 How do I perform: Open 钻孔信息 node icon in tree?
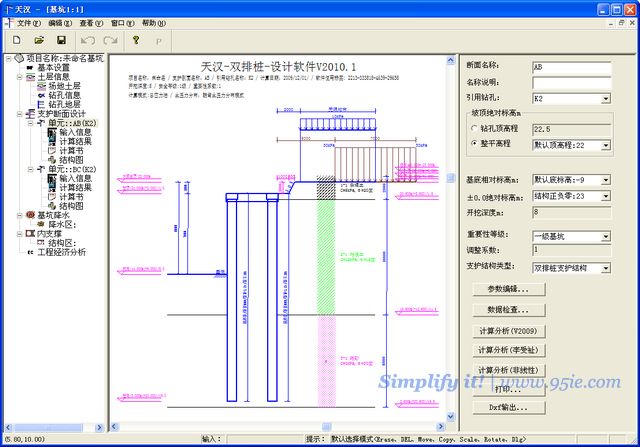pos(40,96)
